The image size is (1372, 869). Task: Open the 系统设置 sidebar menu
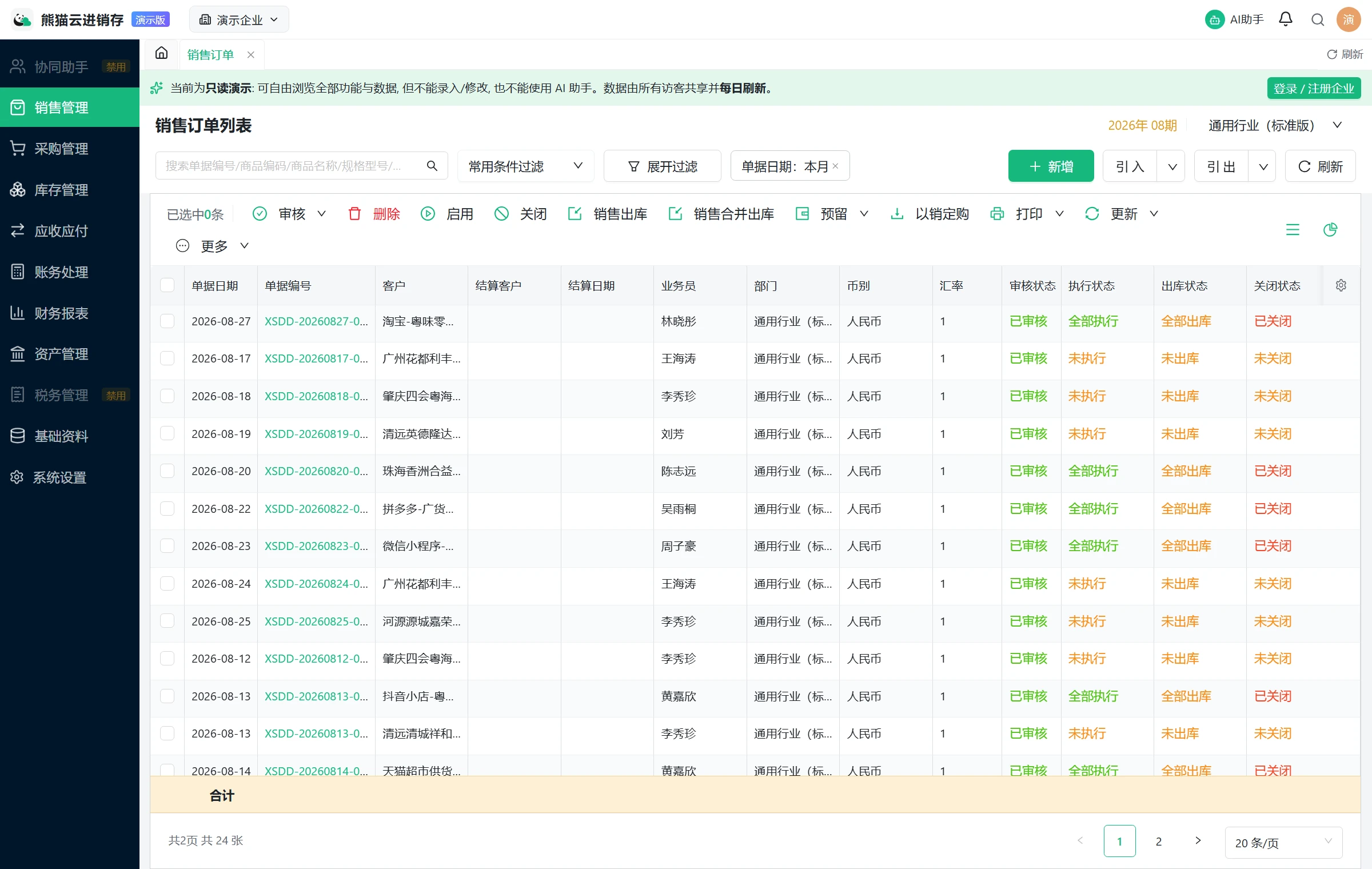(70, 477)
